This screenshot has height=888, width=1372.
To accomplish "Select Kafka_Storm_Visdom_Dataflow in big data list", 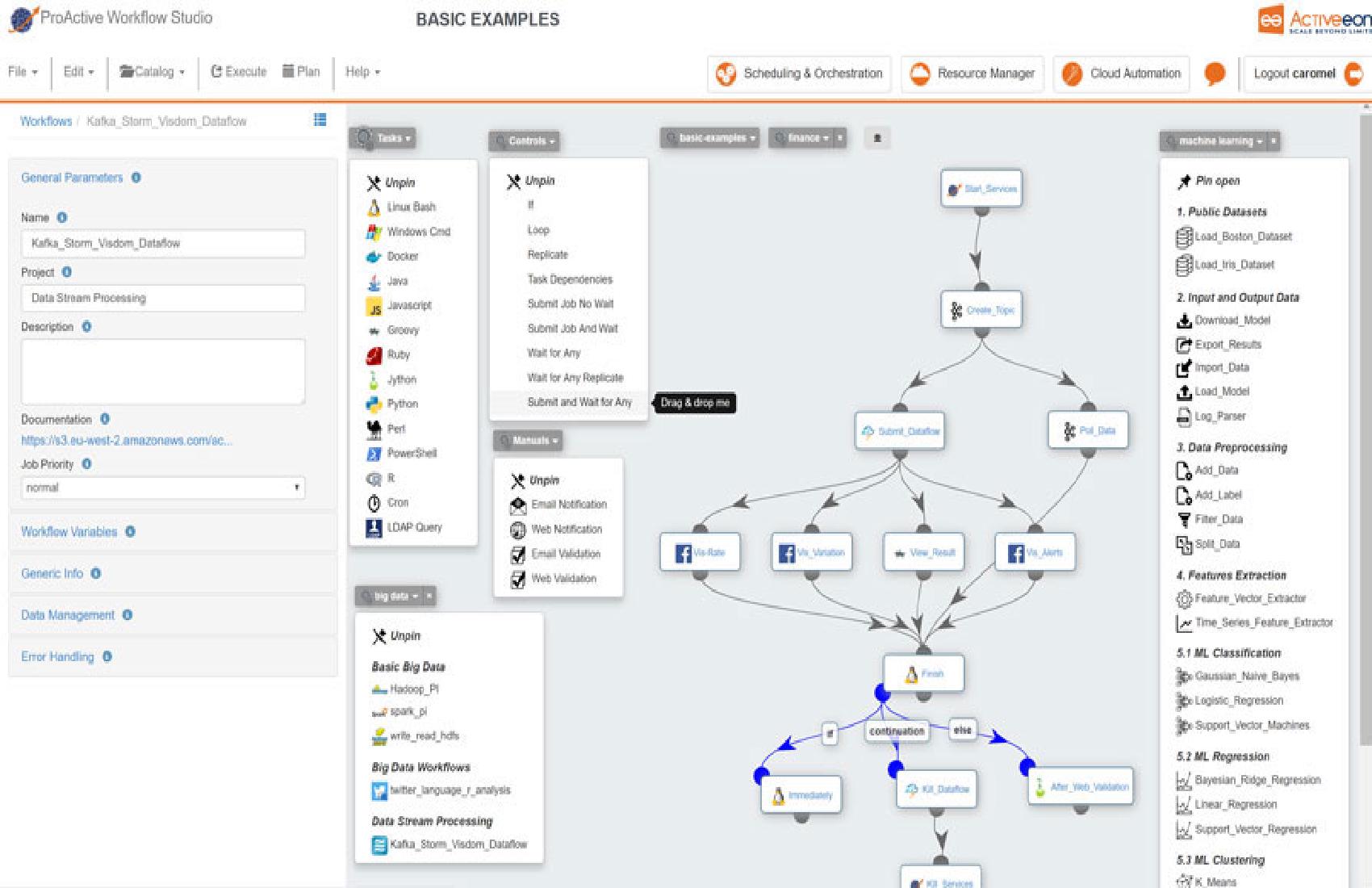I will [449, 844].
